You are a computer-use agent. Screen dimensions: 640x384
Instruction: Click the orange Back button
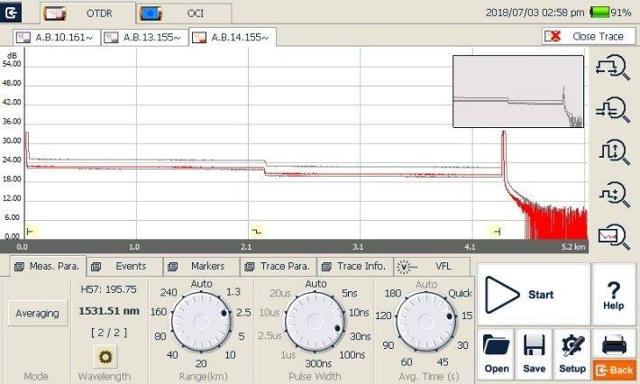[x=614, y=371]
